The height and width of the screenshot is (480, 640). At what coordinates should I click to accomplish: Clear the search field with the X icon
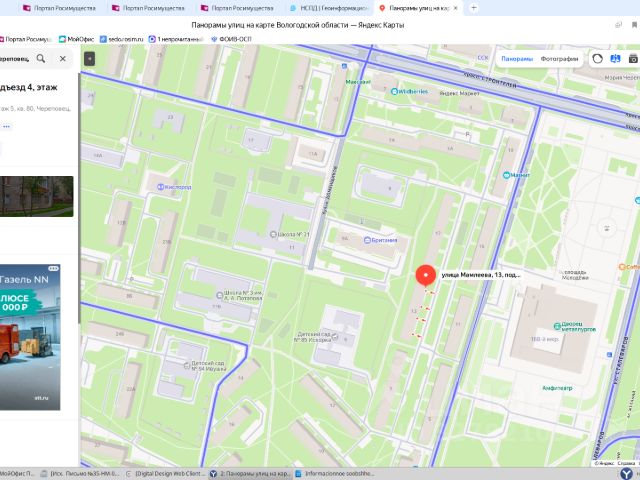tap(62, 58)
